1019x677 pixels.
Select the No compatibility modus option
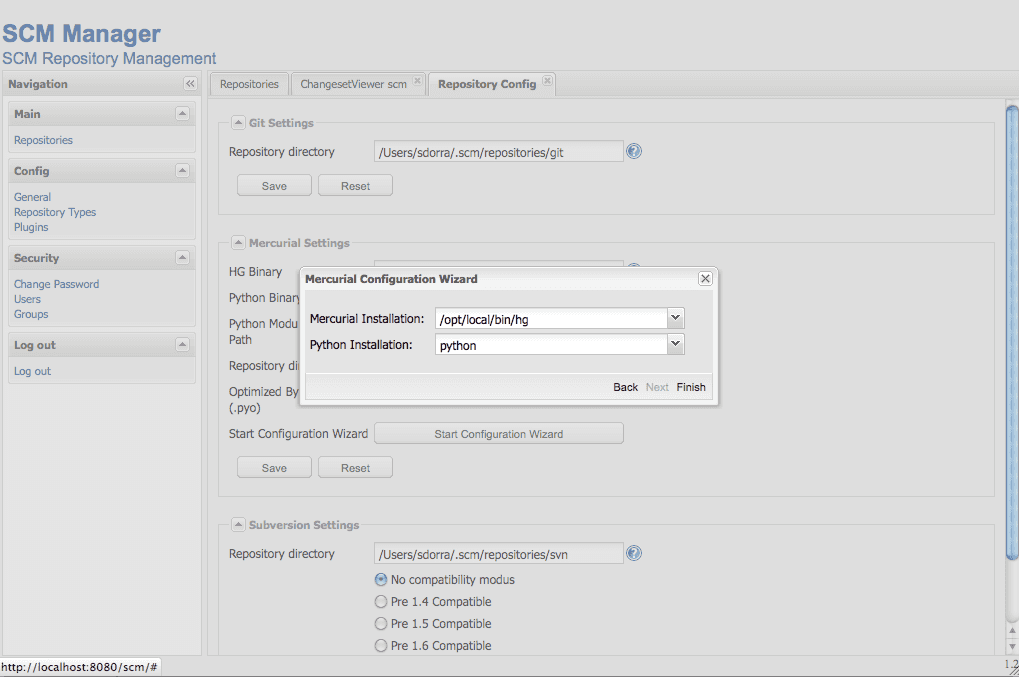(x=380, y=579)
